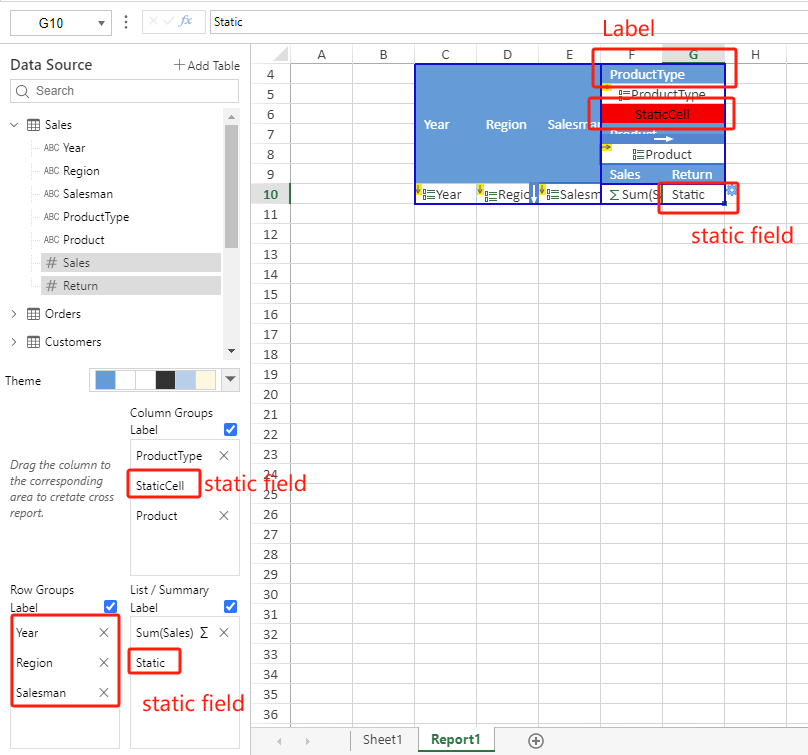Click the Product field cell in row 8
808x755 pixels.
click(663, 155)
